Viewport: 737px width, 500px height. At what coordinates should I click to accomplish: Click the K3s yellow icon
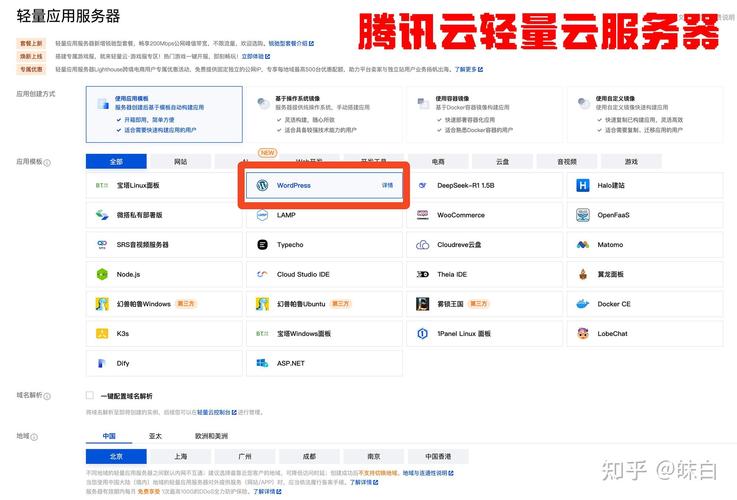pos(102,334)
